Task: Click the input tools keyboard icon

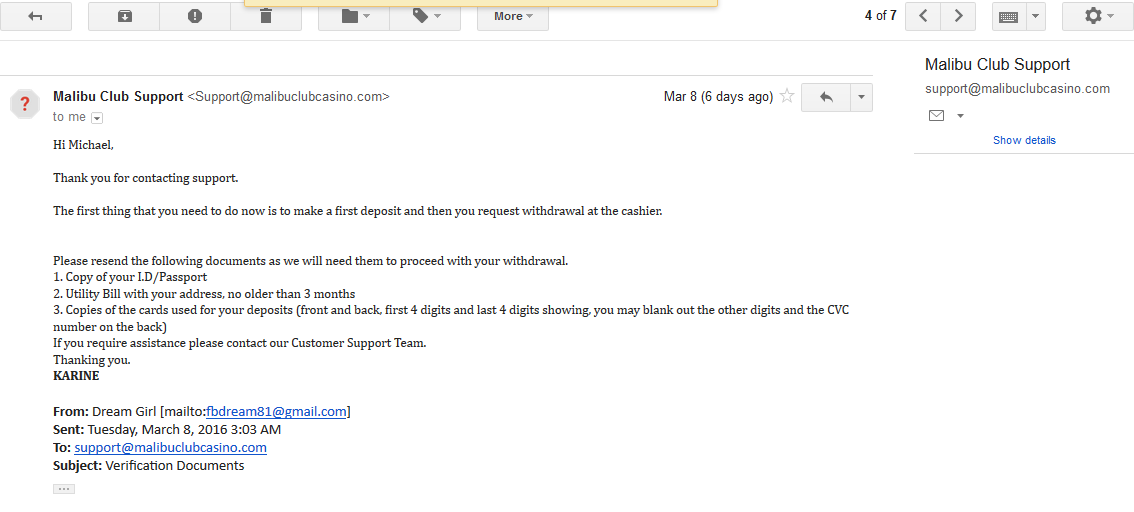Action: pos(1010,16)
